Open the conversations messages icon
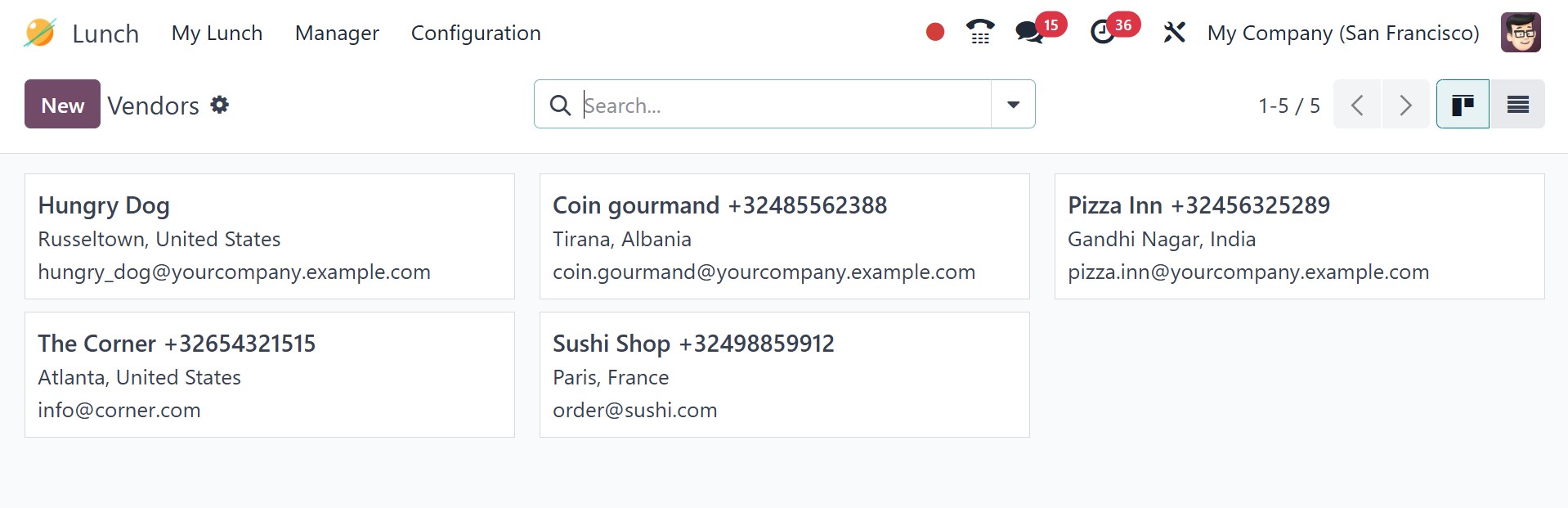 (x=1028, y=33)
